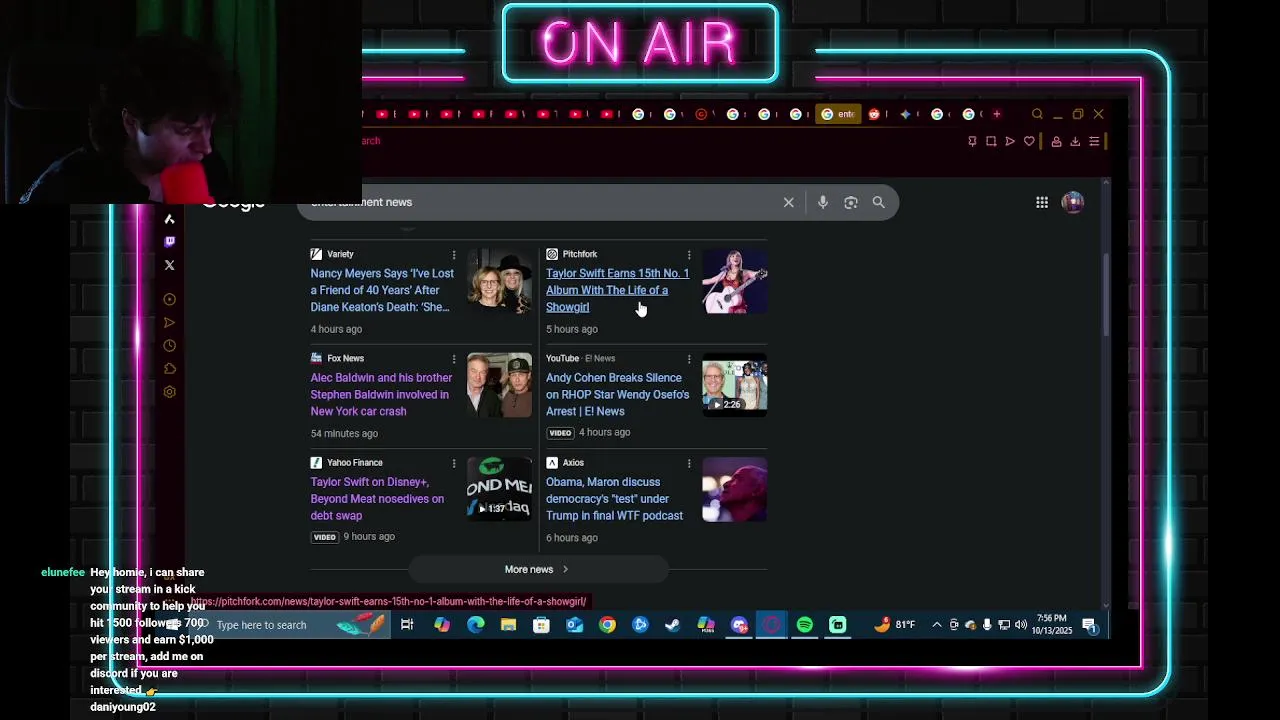Click the page vertical scrollbar
The height and width of the screenshot is (720, 1280).
(x=1105, y=295)
